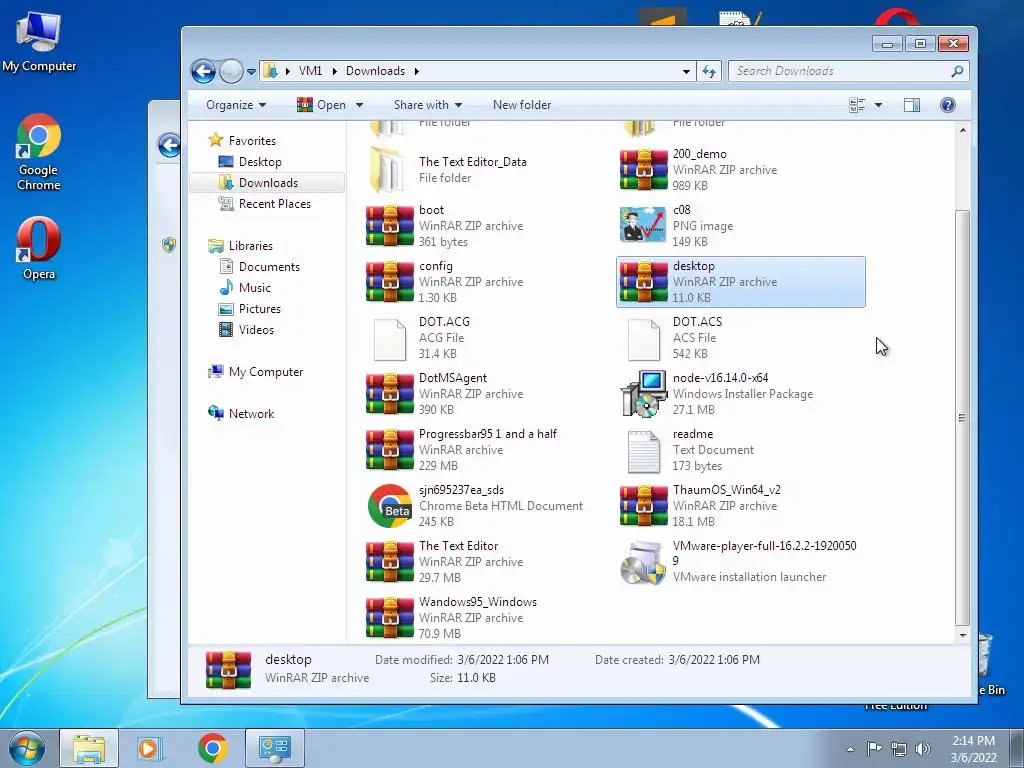Toggle the preview pane button
This screenshot has height=768, width=1024.
[912, 105]
